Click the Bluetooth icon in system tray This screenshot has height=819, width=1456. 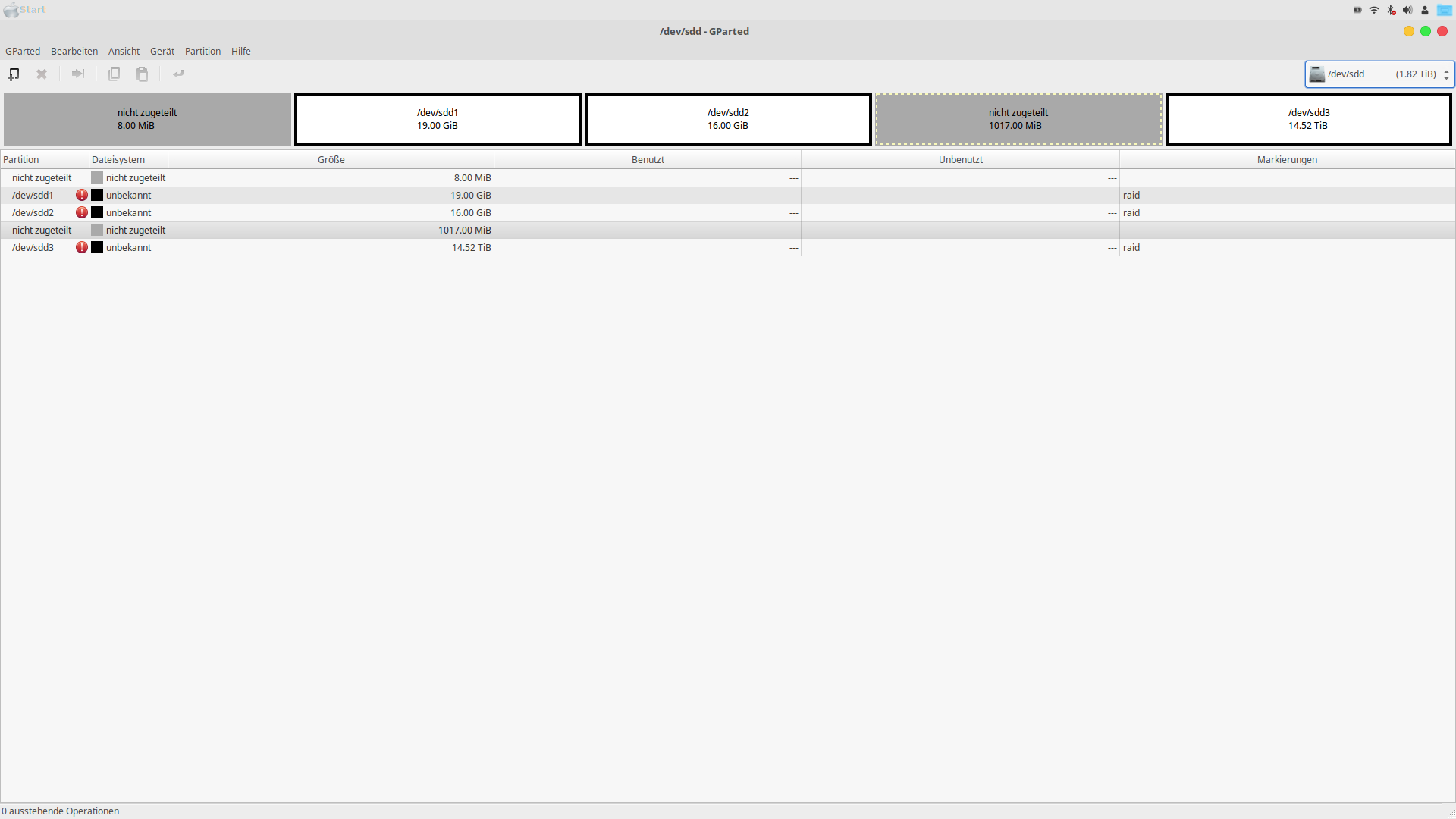pyautogui.click(x=1391, y=10)
